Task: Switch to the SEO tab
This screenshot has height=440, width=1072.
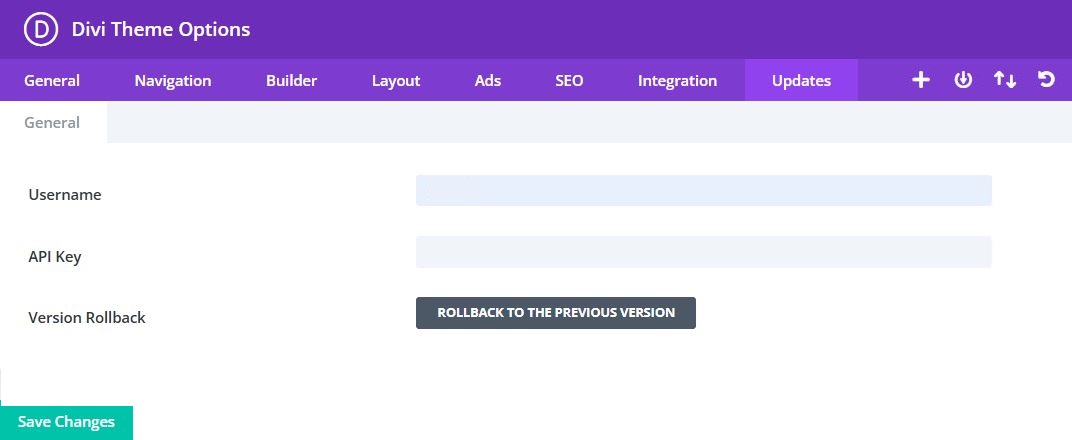Action: click(569, 81)
